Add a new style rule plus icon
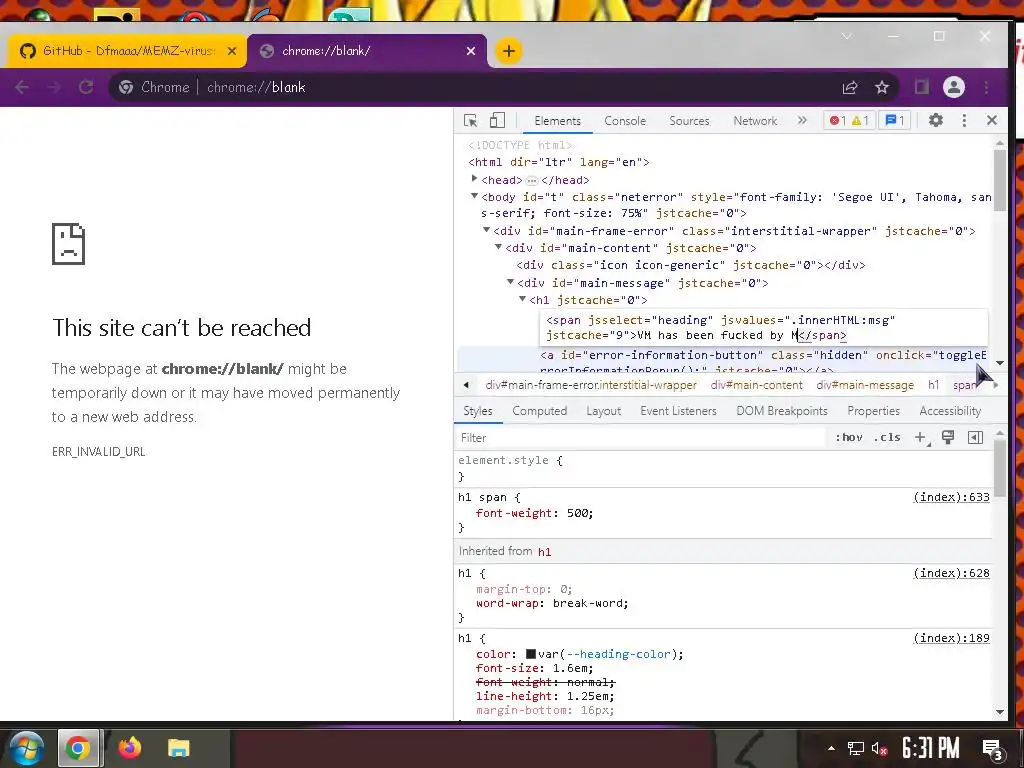Viewport: 1024px width, 768px height. click(920, 438)
